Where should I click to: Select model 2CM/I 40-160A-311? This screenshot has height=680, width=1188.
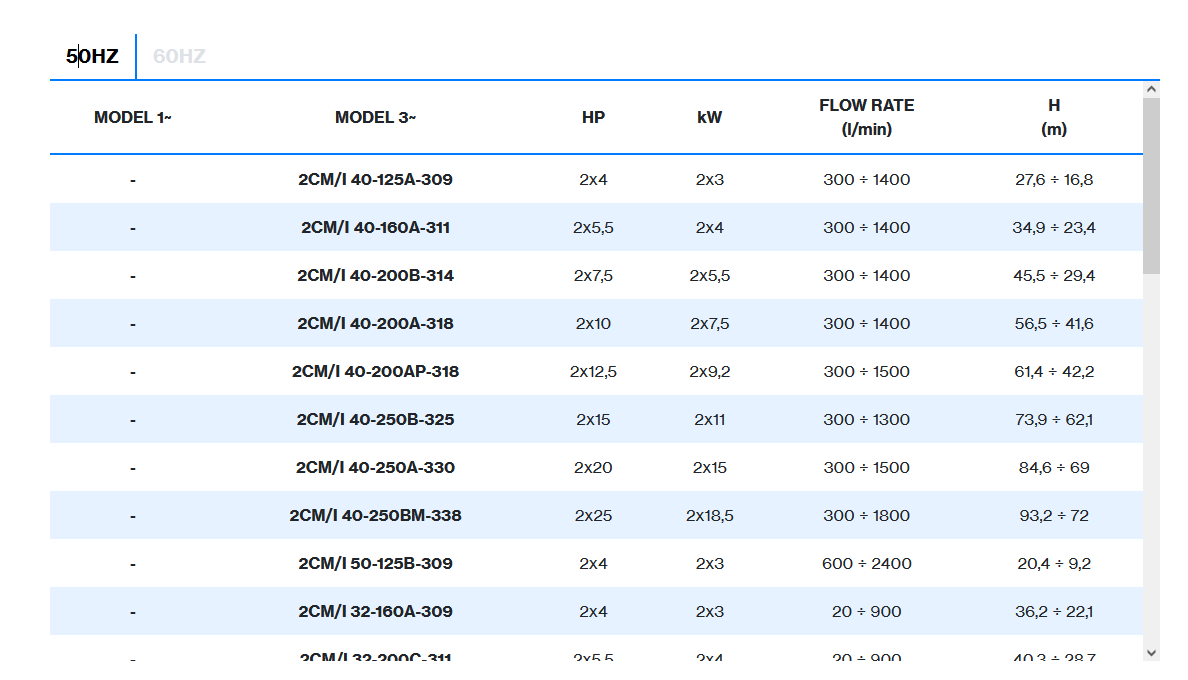click(x=375, y=228)
